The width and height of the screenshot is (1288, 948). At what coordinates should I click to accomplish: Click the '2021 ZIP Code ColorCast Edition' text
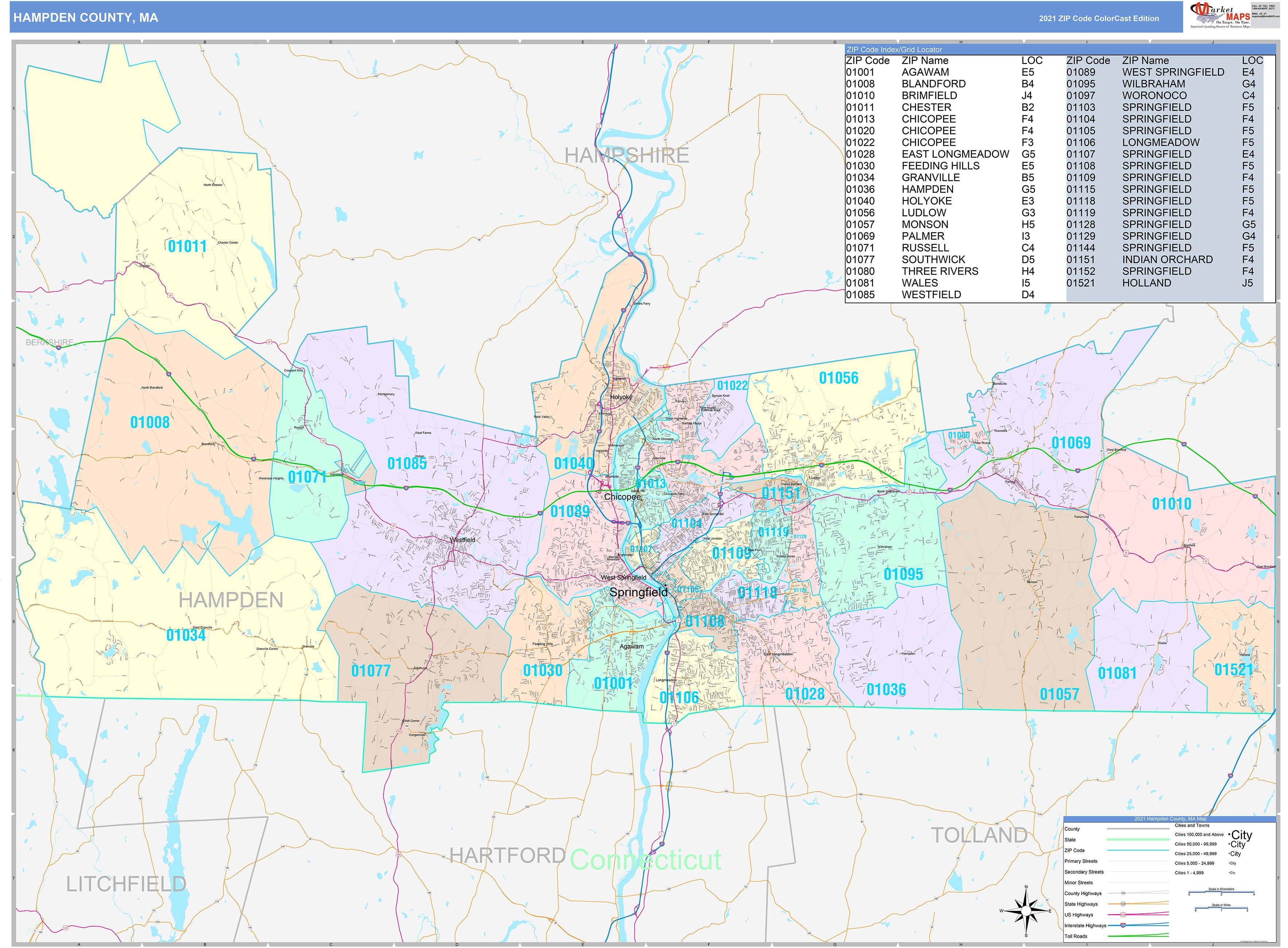pos(1099,18)
